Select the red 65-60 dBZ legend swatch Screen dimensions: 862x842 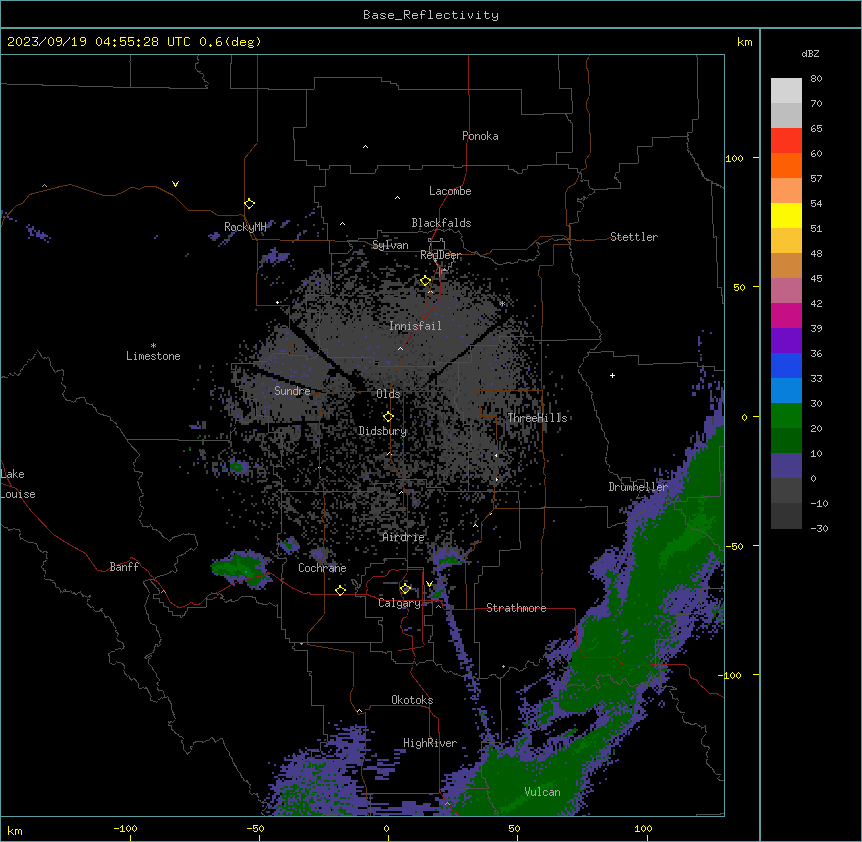(x=786, y=140)
